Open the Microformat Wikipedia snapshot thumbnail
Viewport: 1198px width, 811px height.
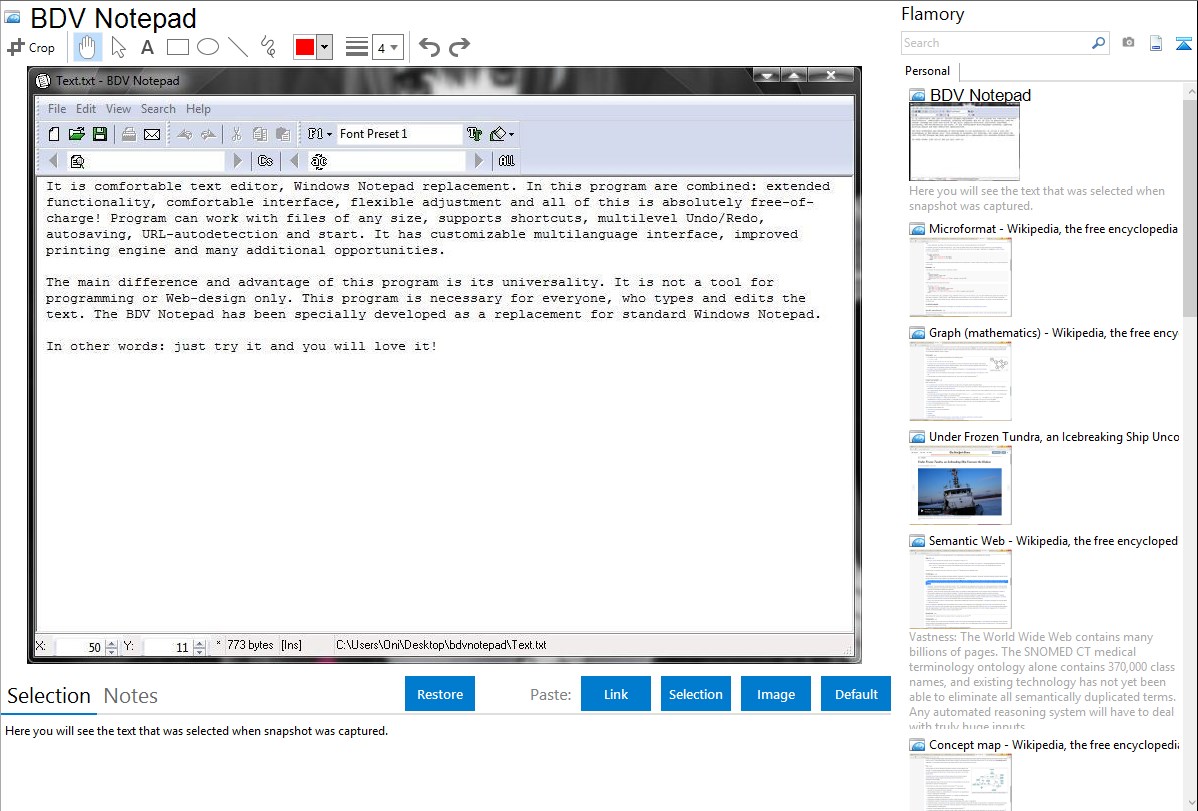tap(960, 277)
